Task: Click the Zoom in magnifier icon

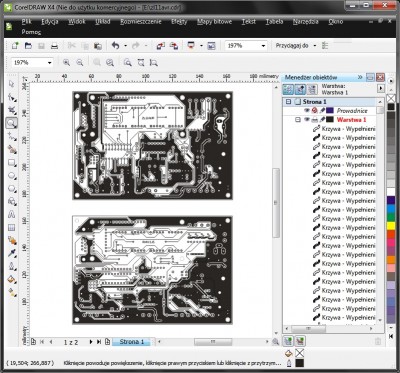Action: coord(66,62)
